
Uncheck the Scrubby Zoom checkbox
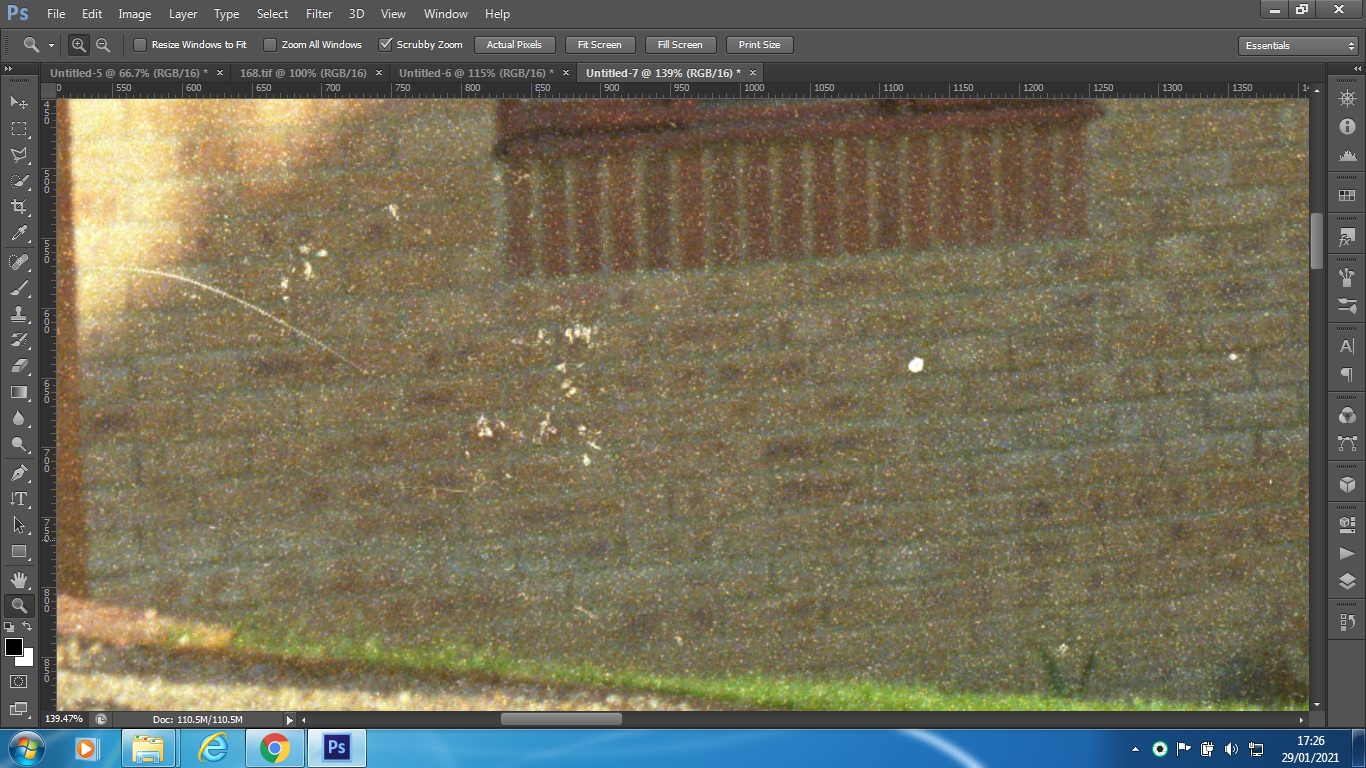click(385, 45)
